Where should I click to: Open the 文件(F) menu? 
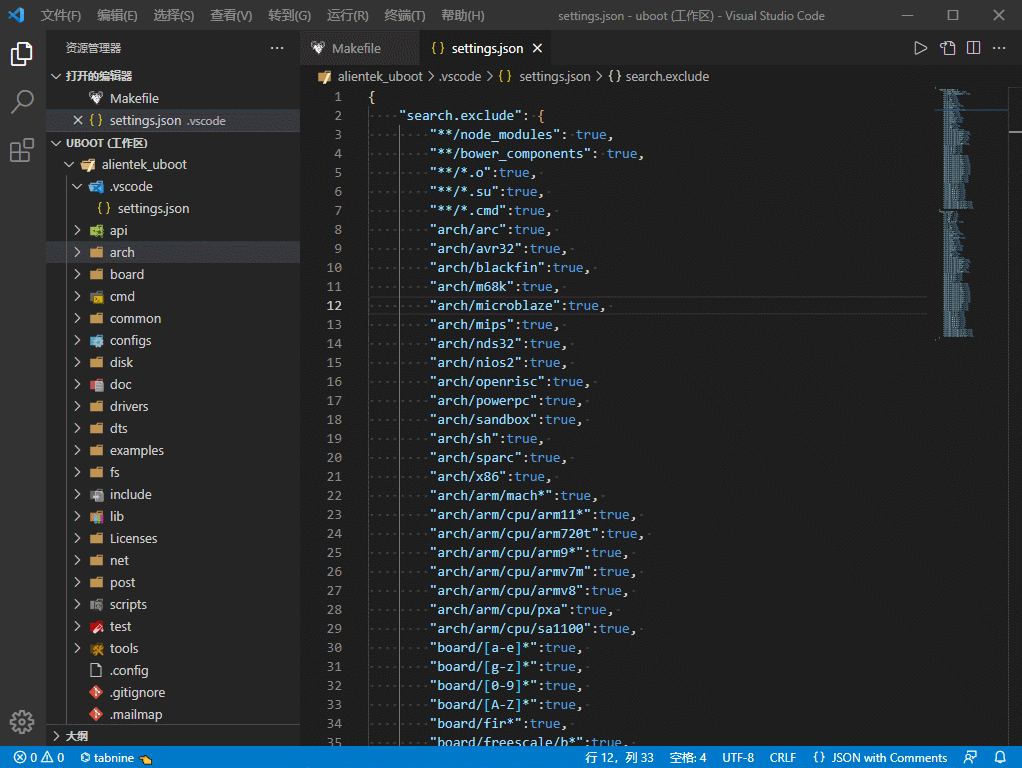[x=61, y=16]
